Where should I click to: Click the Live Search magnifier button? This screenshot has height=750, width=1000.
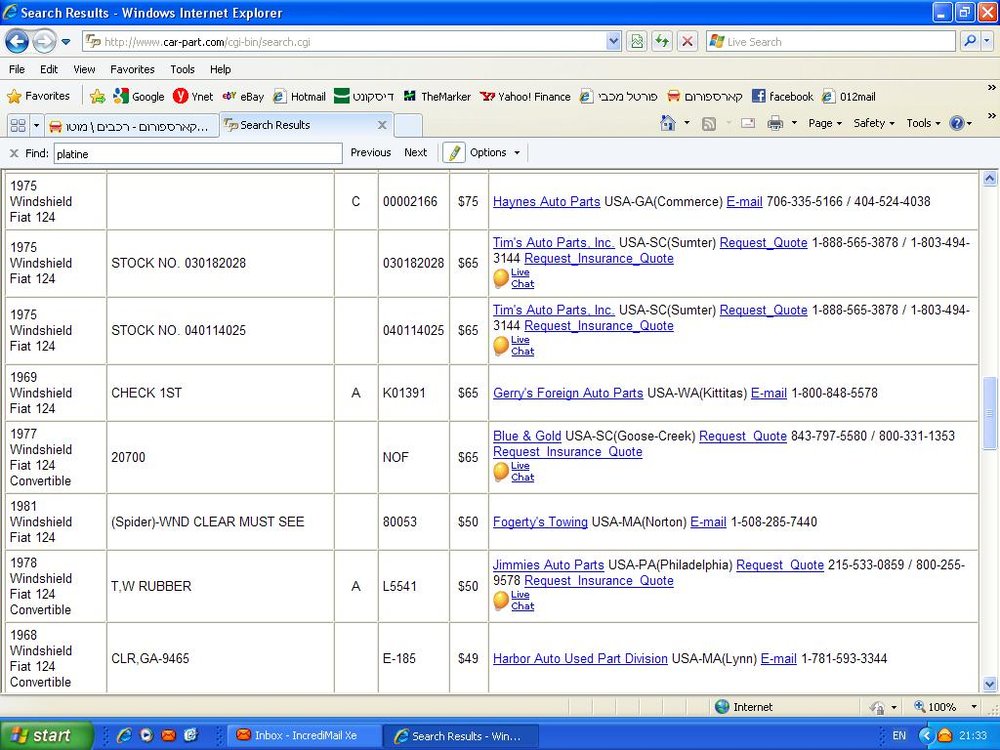pyautogui.click(x=970, y=42)
